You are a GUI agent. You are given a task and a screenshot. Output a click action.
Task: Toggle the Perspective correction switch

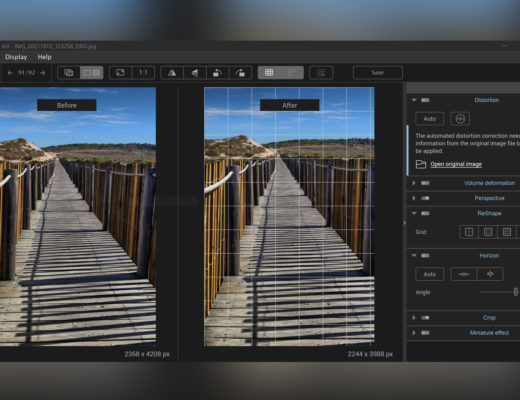pos(425,198)
